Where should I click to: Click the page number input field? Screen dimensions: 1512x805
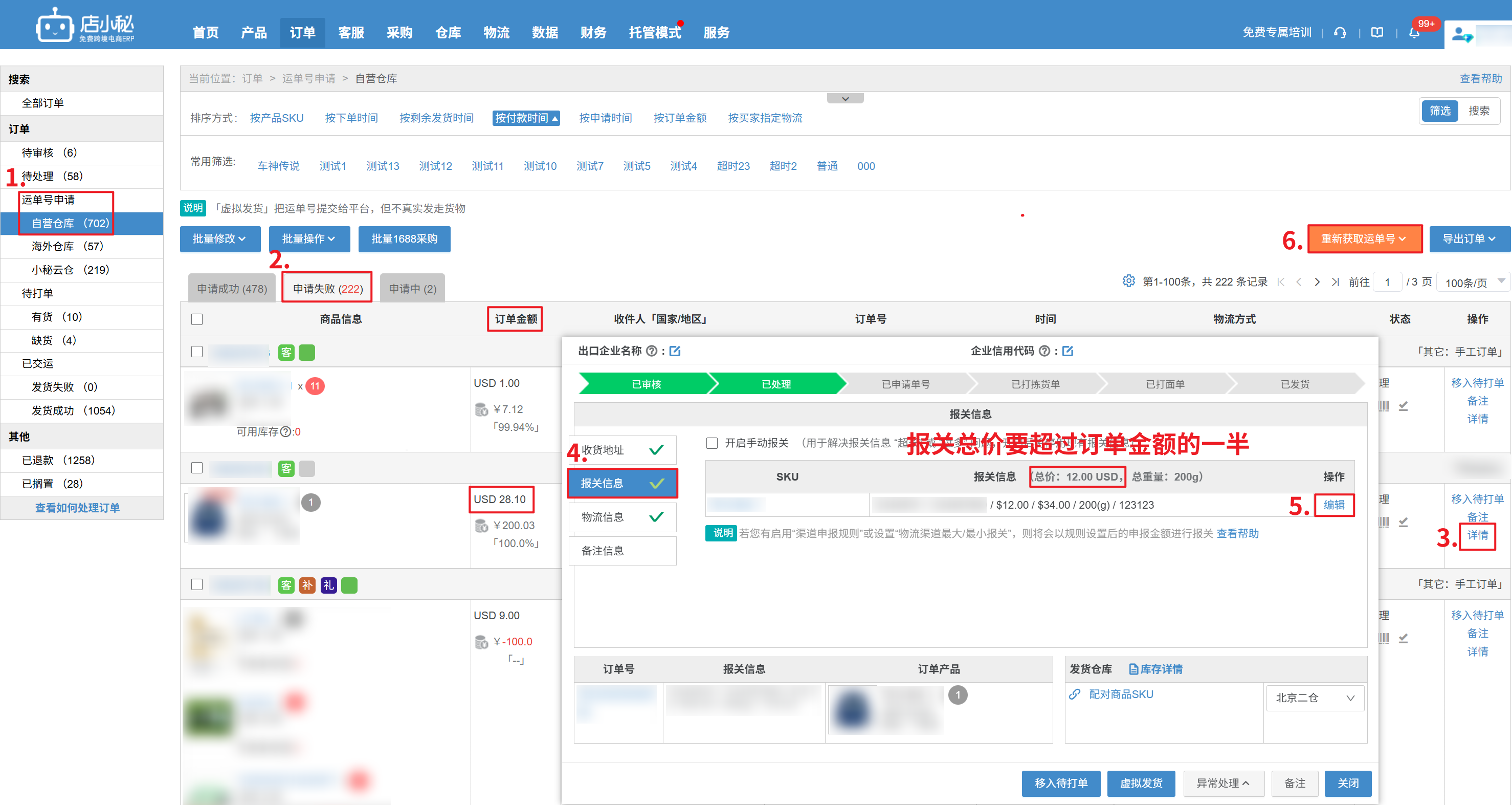1388,282
